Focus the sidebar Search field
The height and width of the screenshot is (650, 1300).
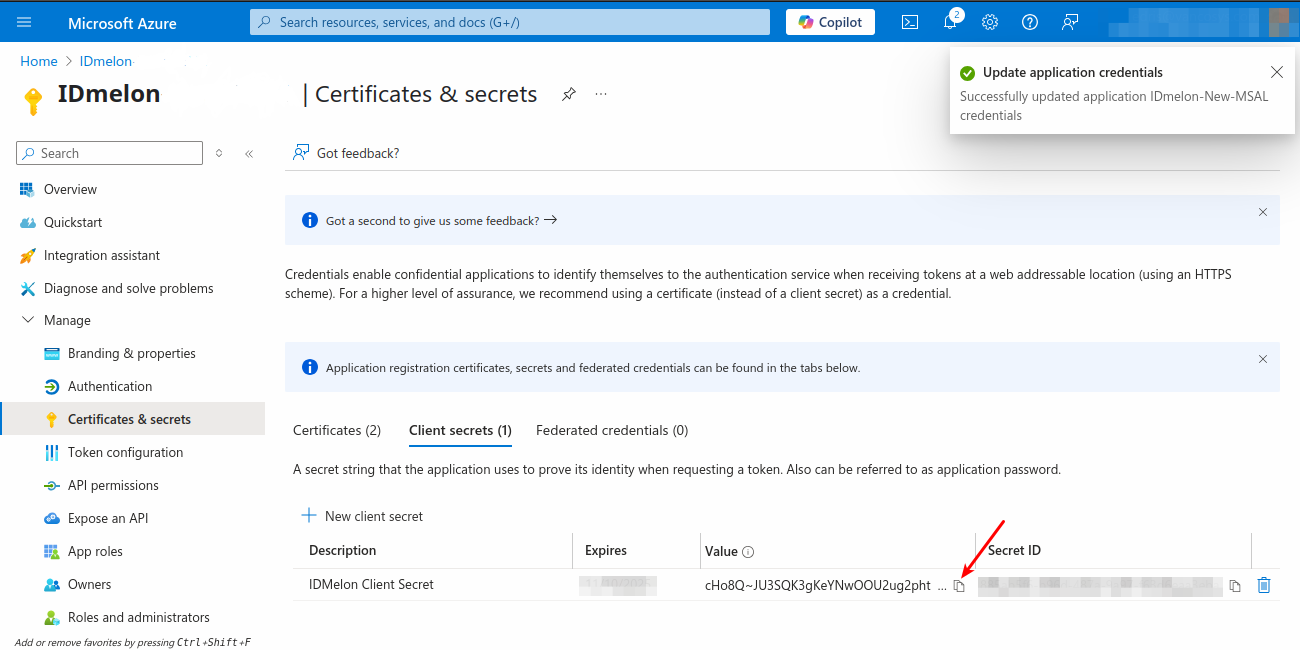110,153
